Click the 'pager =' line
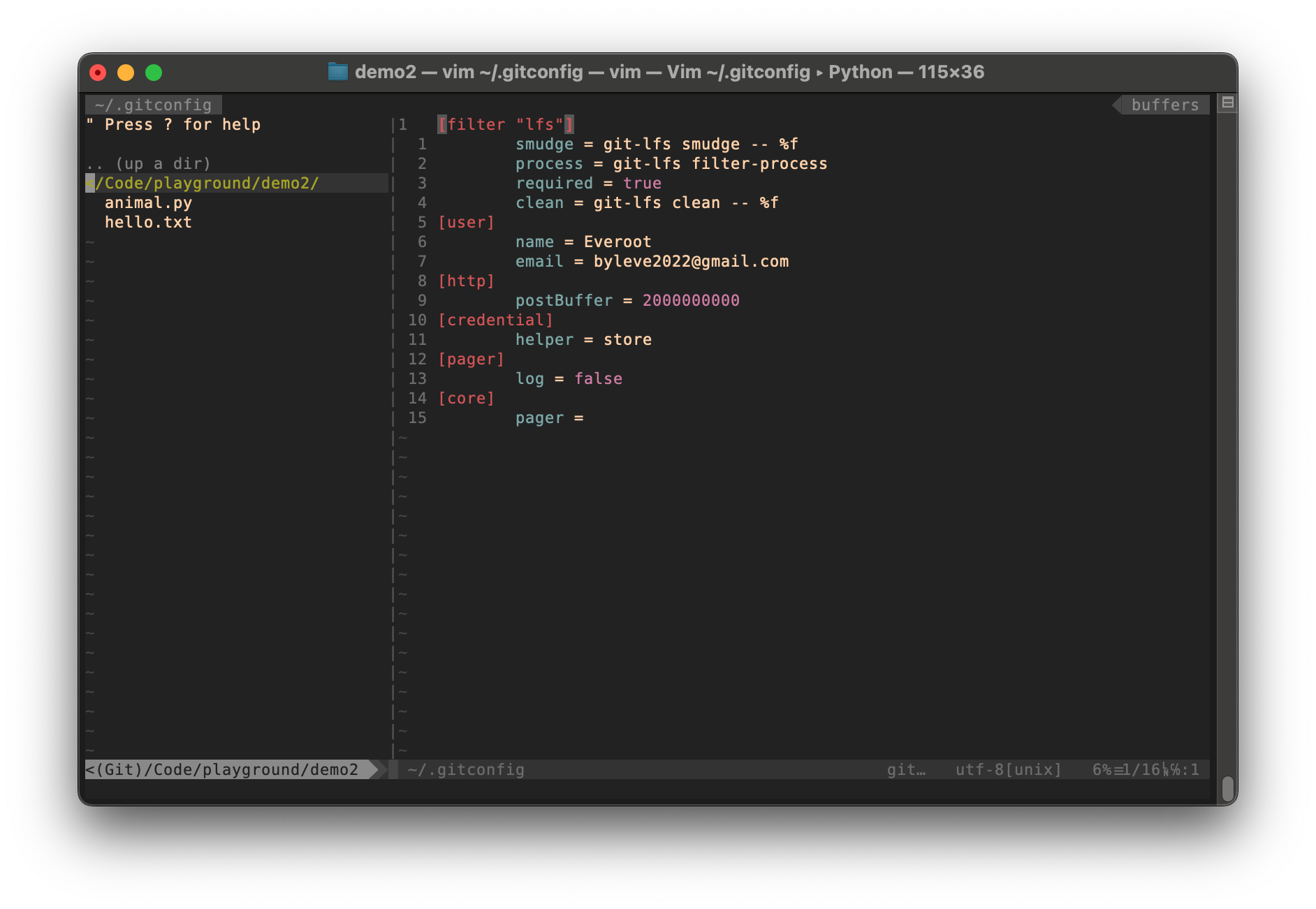Screen dimensions: 1316x909 tap(549, 417)
